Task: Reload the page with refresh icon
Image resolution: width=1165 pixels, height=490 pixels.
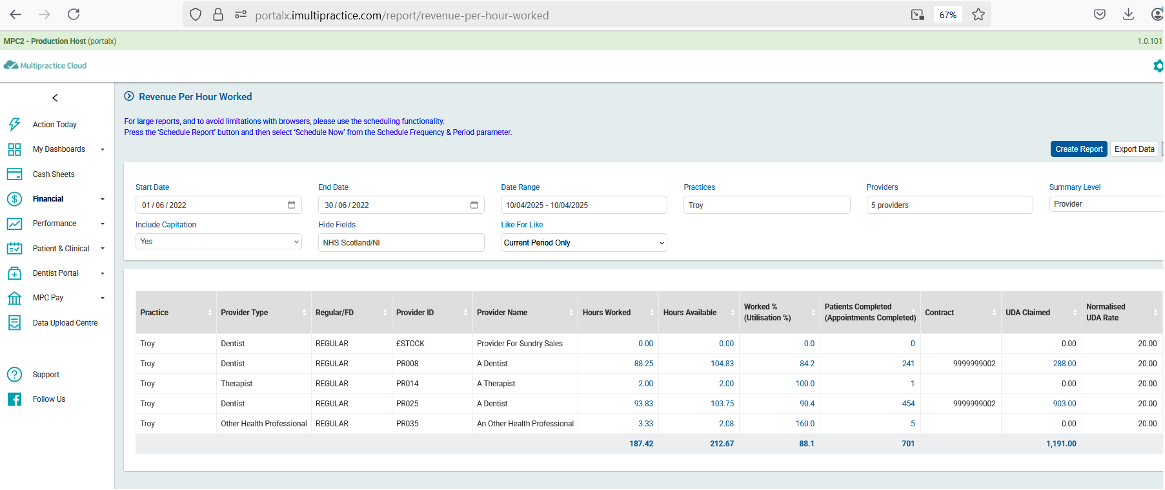Action: pos(74,14)
